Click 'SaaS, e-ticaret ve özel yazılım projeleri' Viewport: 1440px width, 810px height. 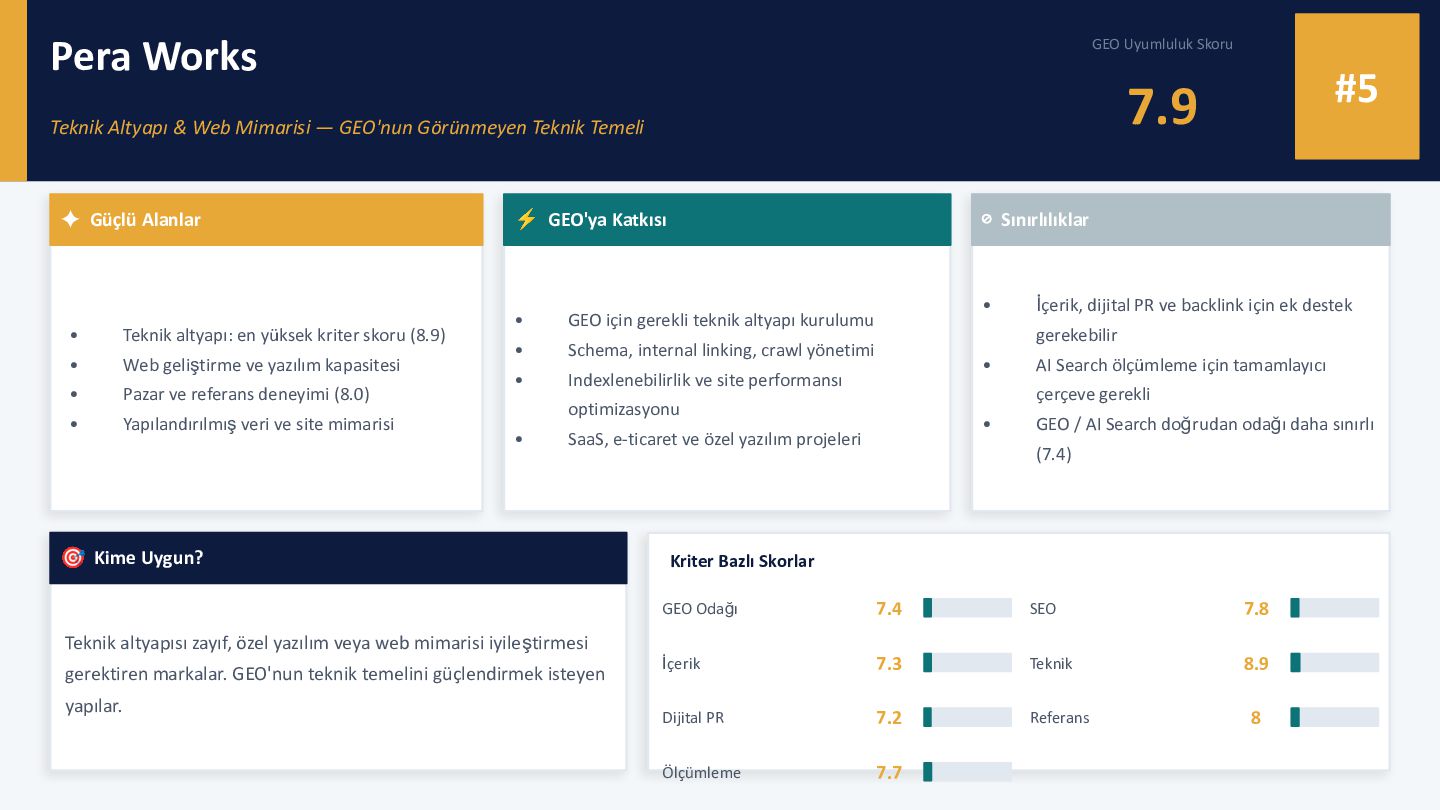714,439
